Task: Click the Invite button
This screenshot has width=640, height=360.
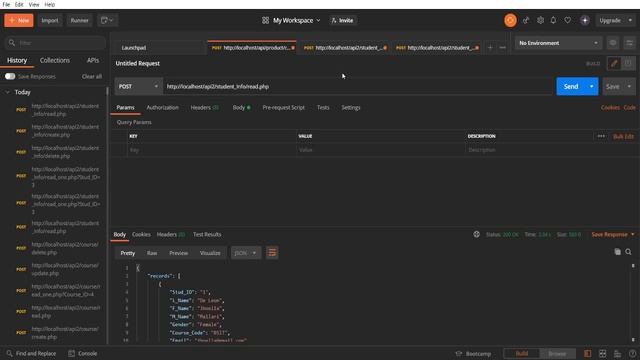Action: (343, 20)
